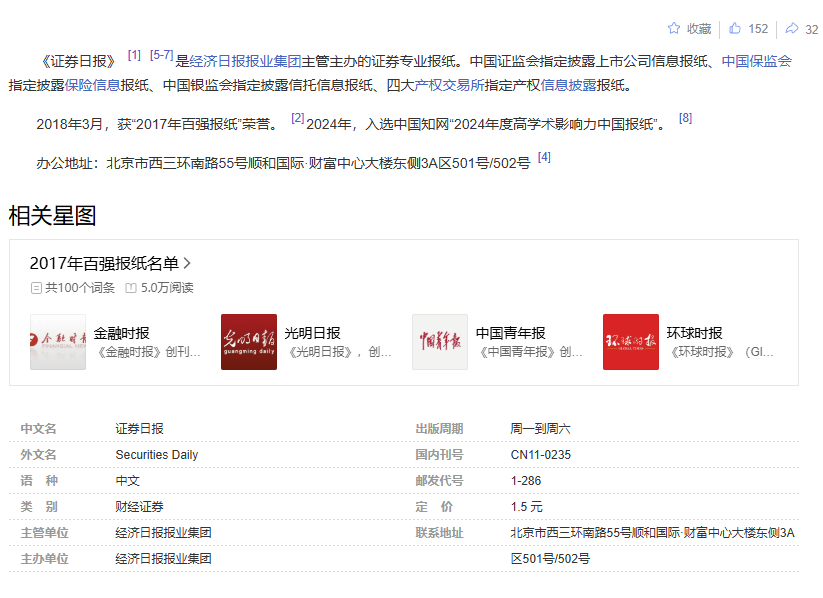Click the 联系地址 field label
823x598 pixels.
pyautogui.click(x=439, y=533)
